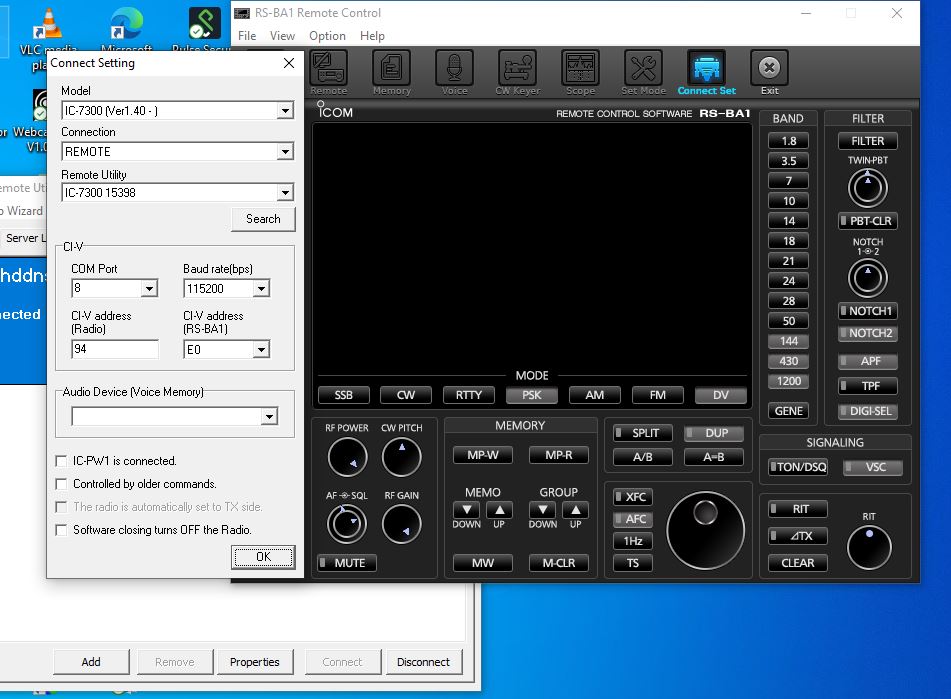
Task: Open the CI-V address (RS-BA1) dropdown
Action: 261,349
